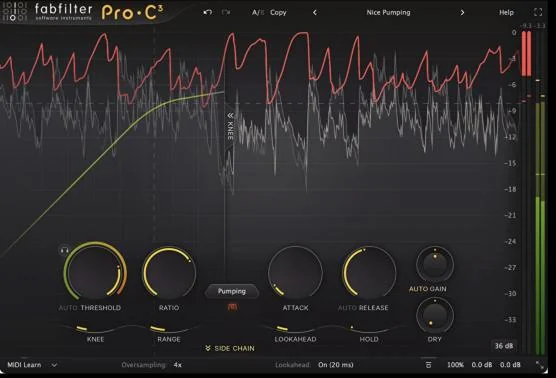Viewport: 556px width, 378px height.
Task: Enable sidechain audition headphones icon
Action: click(x=64, y=250)
